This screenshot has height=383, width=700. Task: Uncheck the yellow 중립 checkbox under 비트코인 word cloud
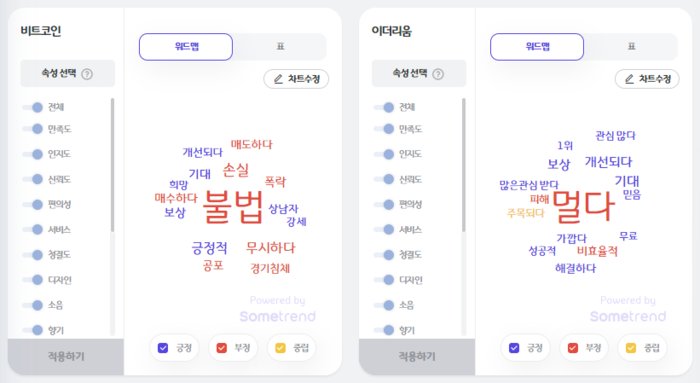point(280,348)
